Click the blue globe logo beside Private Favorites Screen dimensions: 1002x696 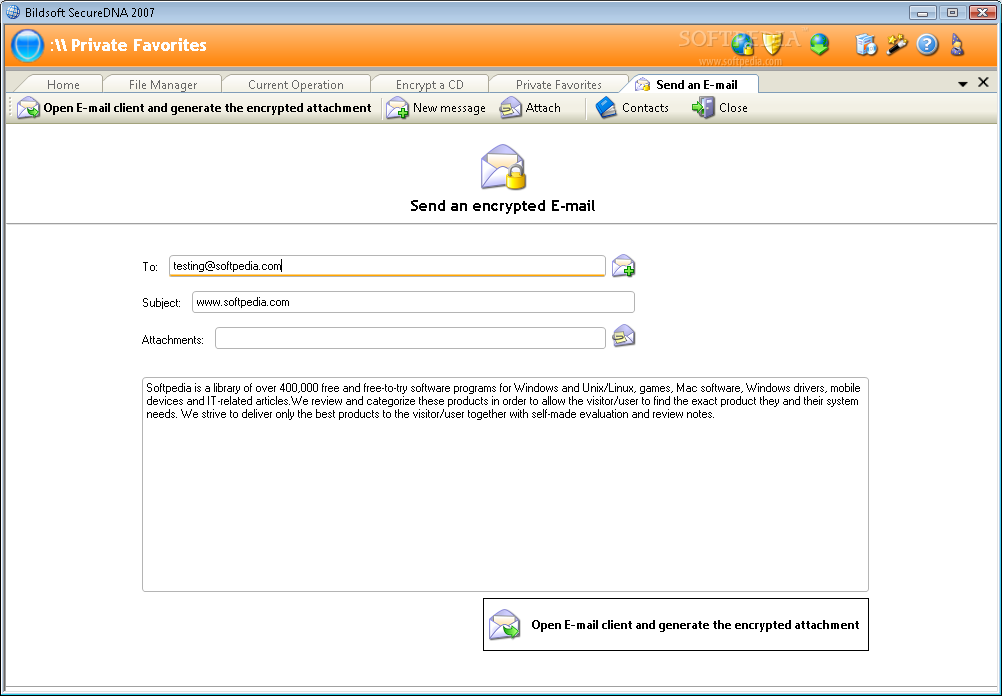(27, 45)
